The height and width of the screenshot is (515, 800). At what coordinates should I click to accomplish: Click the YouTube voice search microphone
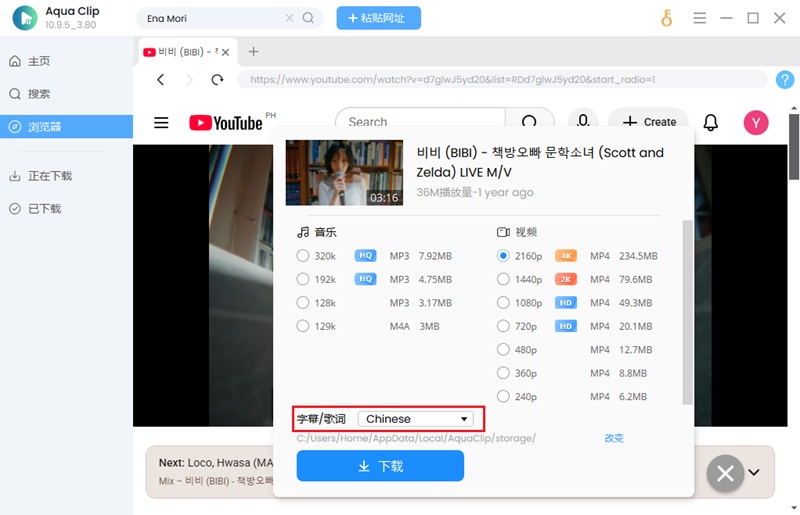583,121
